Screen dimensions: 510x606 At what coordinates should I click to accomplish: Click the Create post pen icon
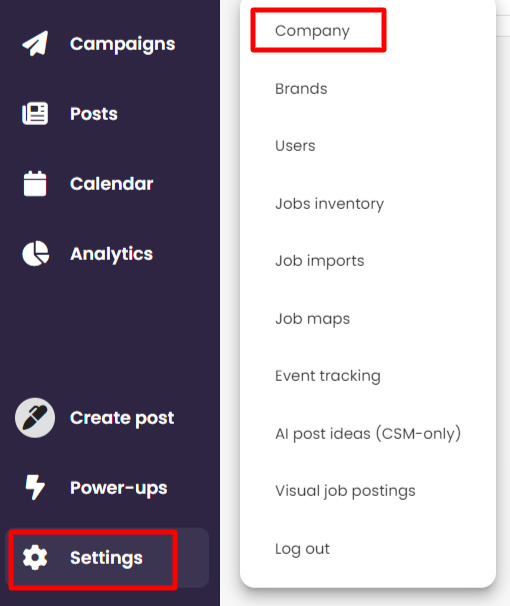tap(35, 418)
